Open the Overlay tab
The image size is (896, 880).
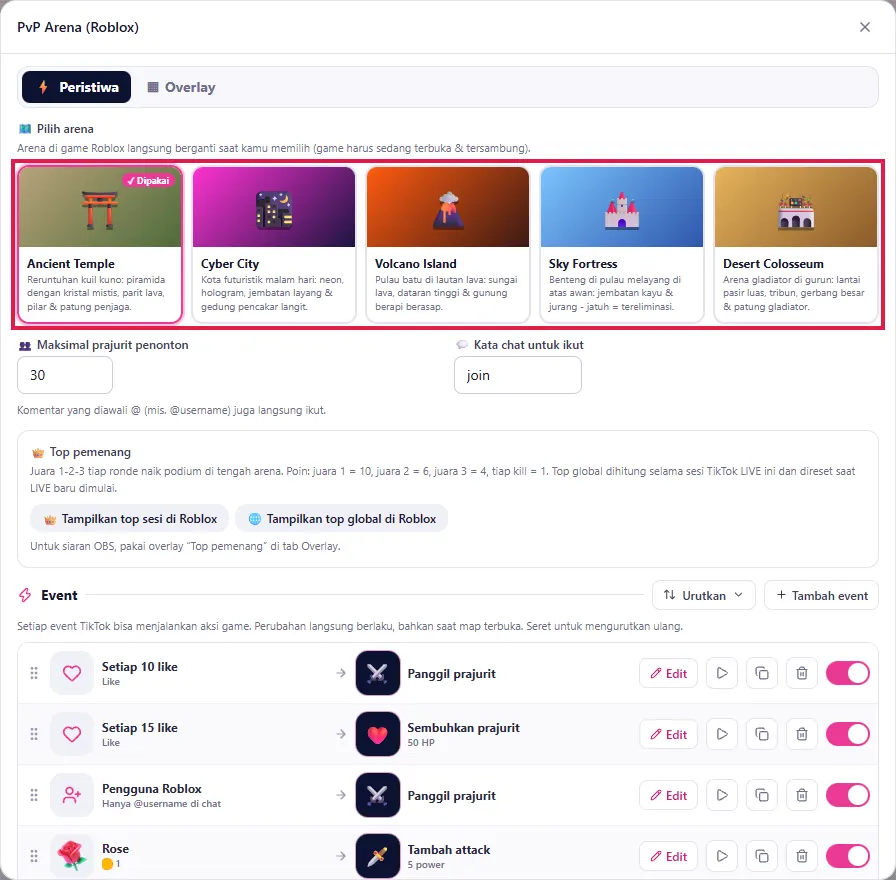click(x=182, y=87)
